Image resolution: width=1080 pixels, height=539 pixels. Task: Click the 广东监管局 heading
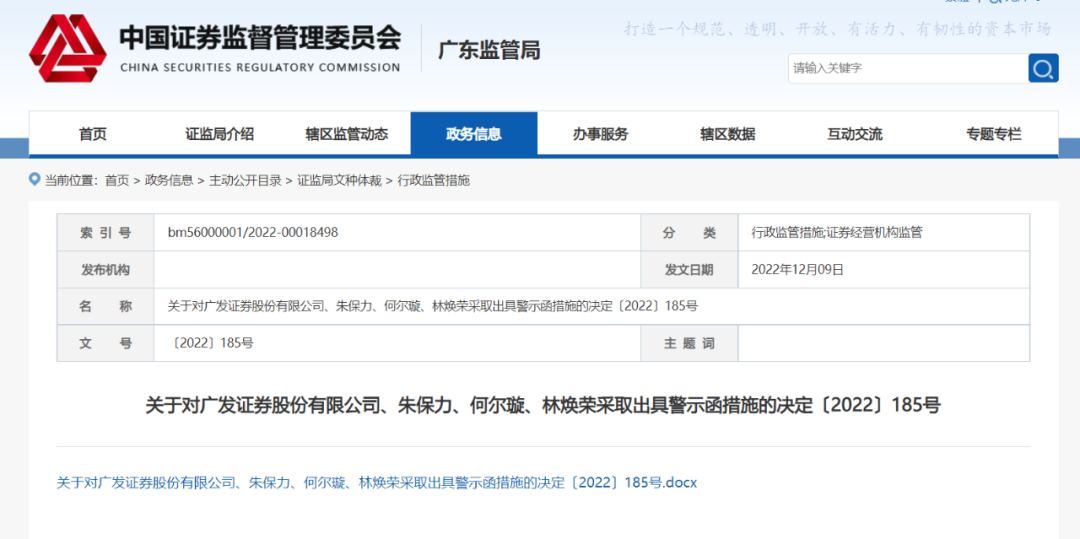[489, 50]
